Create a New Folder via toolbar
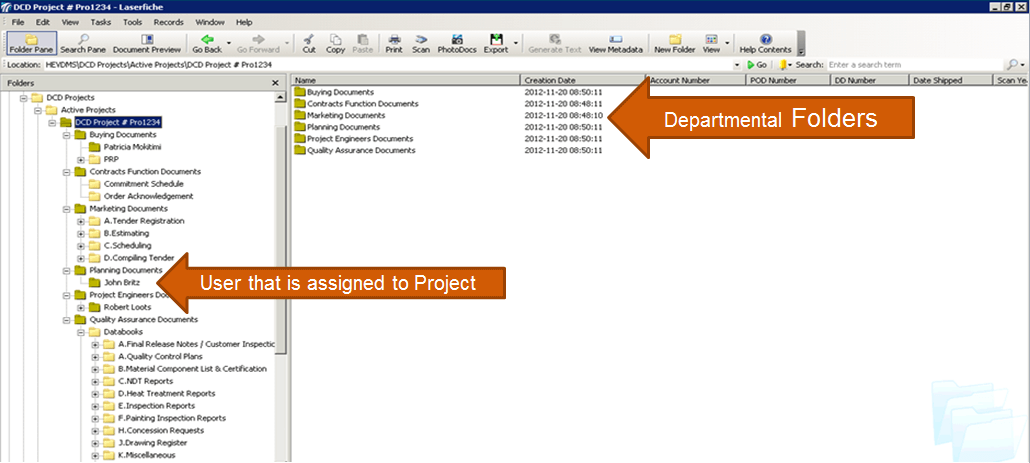 point(675,43)
